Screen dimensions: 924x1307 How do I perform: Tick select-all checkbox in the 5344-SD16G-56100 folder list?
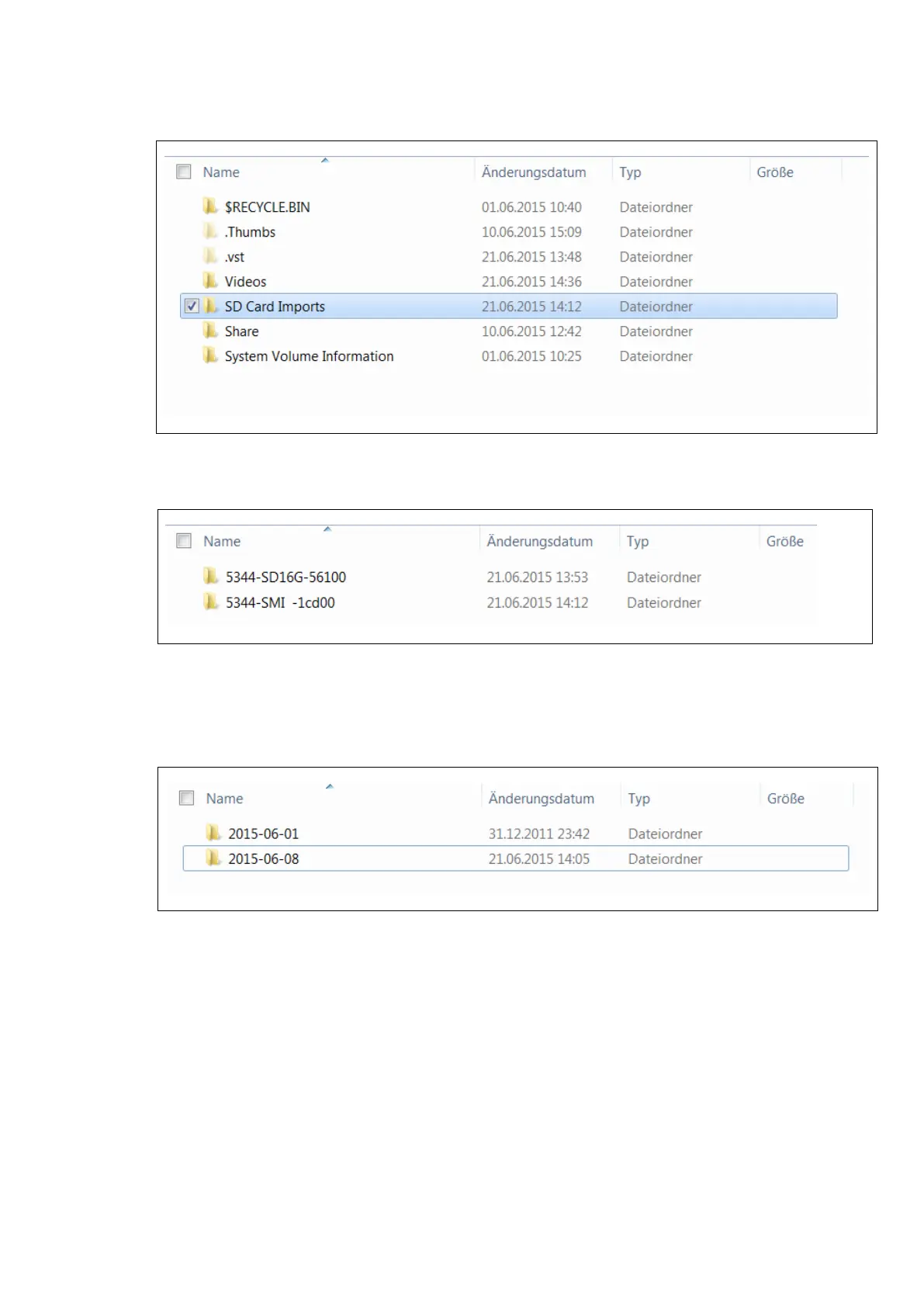pos(184,540)
